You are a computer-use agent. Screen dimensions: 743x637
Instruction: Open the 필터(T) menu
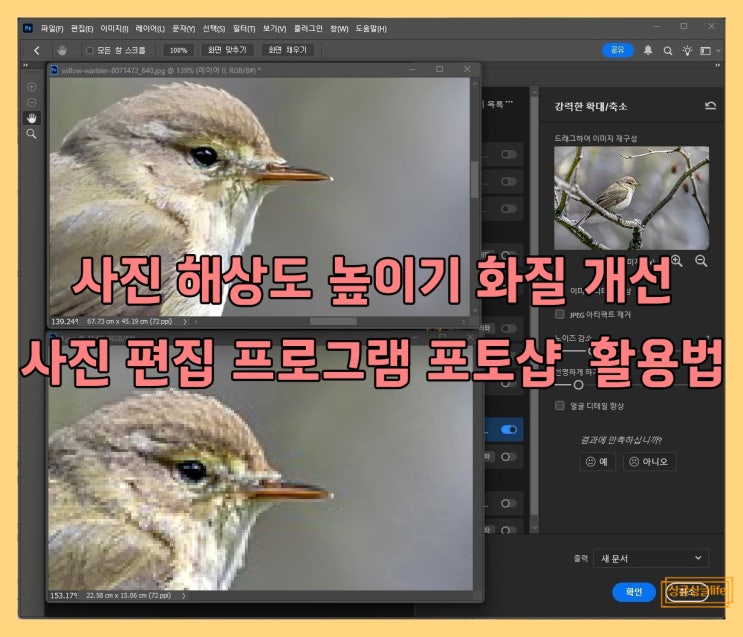tap(244, 29)
